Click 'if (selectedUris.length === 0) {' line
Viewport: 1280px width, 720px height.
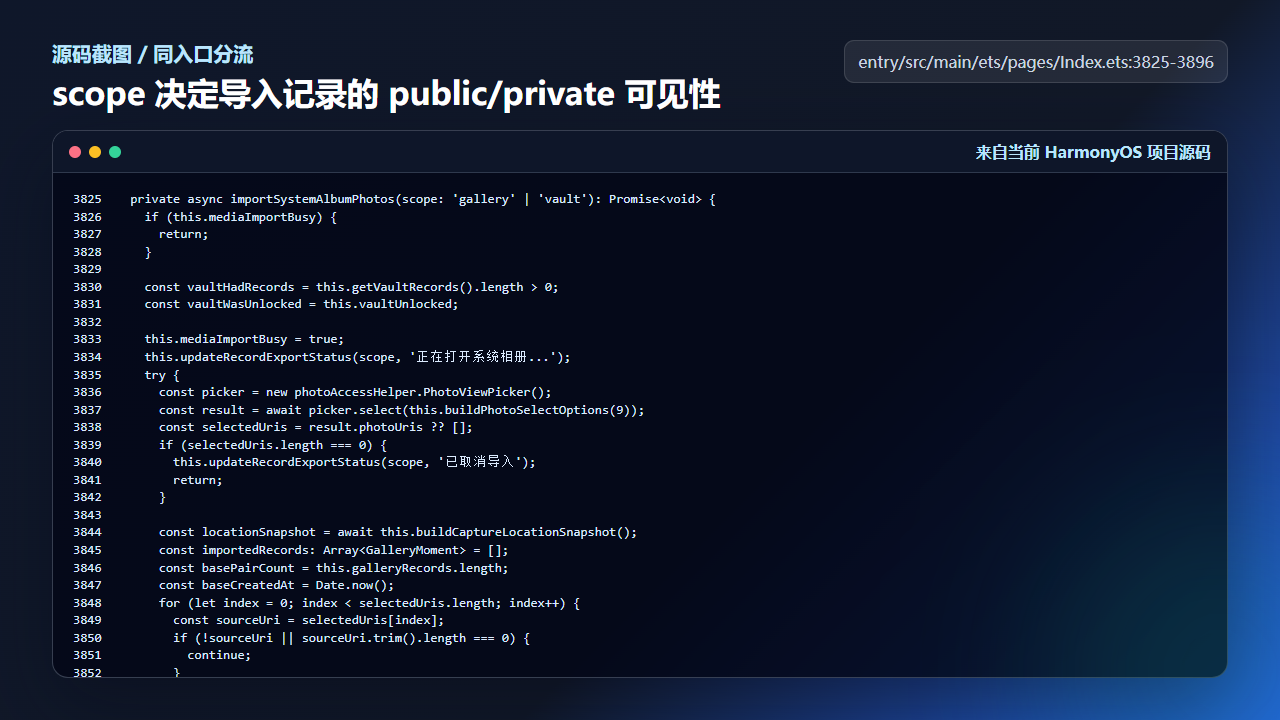click(273, 445)
